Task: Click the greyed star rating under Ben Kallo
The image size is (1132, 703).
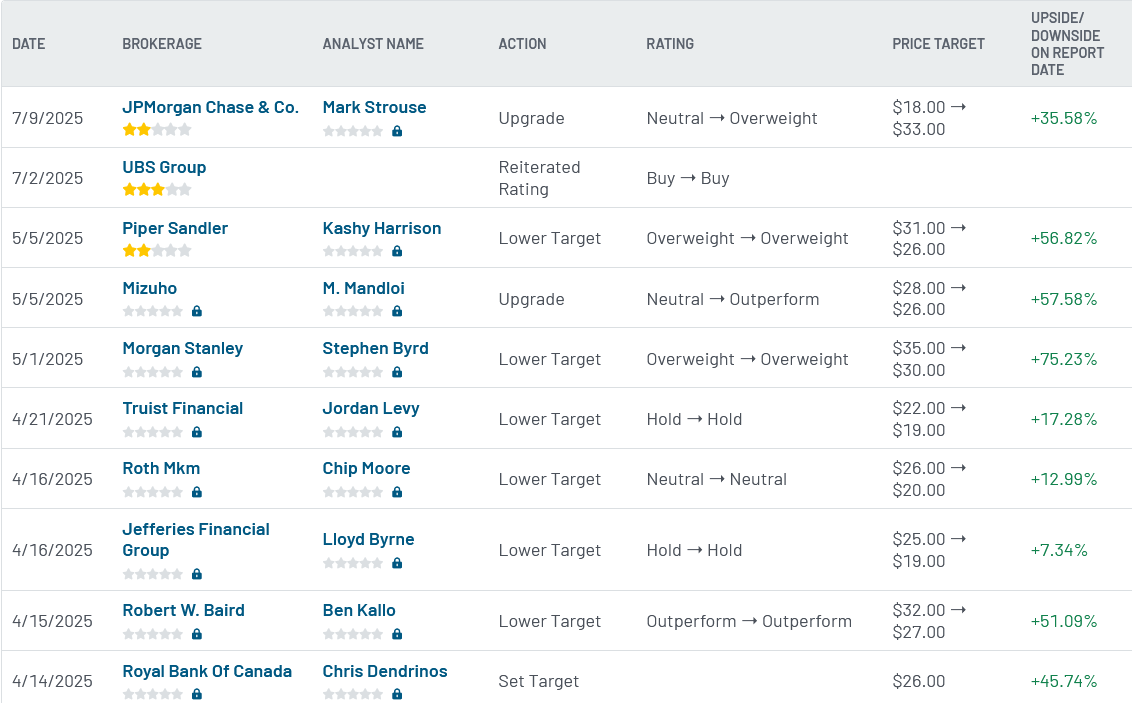Action: click(x=353, y=634)
